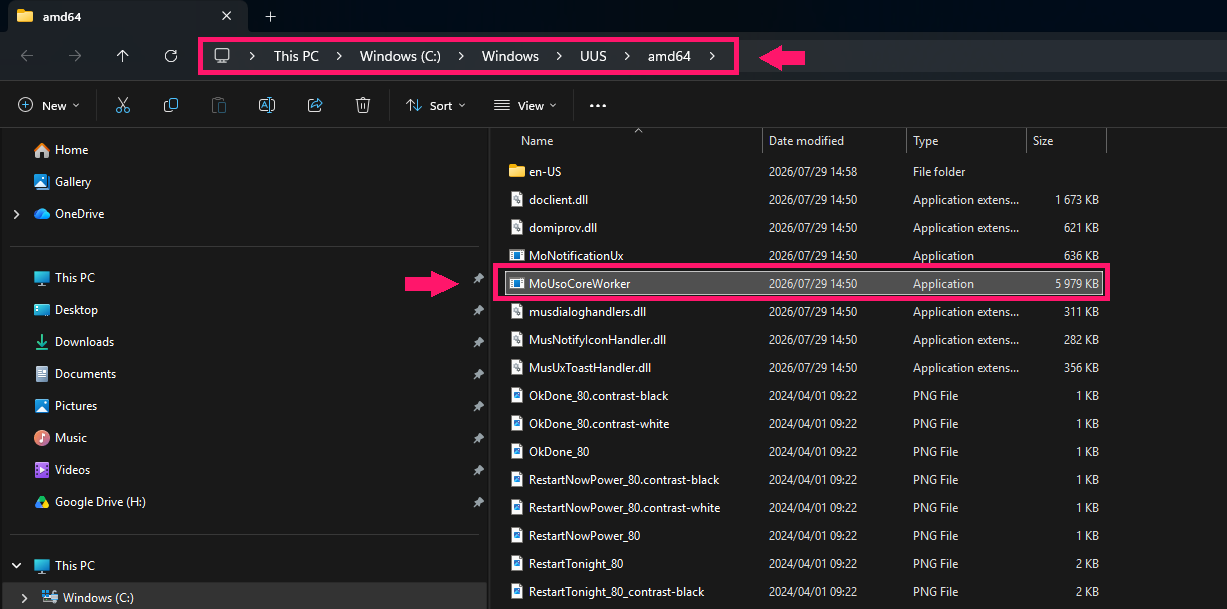Image resolution: width=1227 pixels, height=609 pixels.
Task: Select OkDone_80.contrast-black PNG file
Action: 804,395
